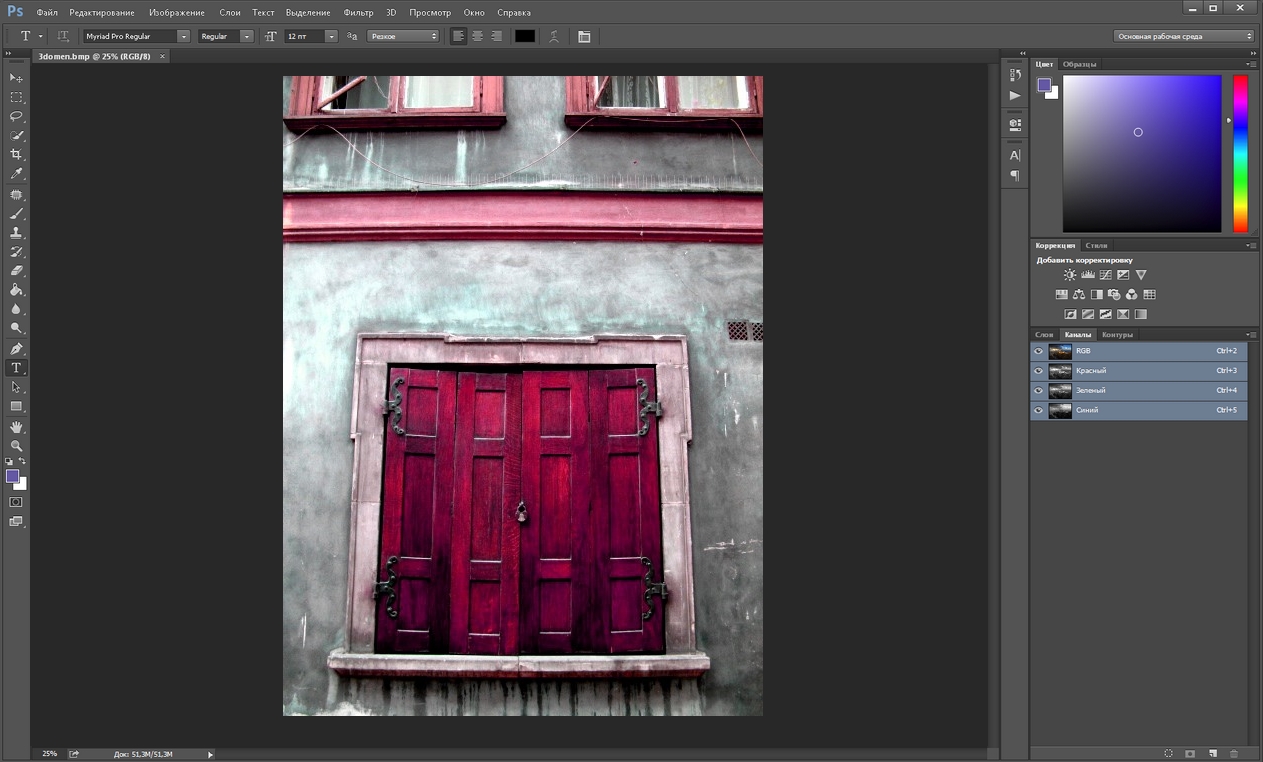Choose the Eraser tool
The width and height of the screenshot is (1263, 762).
16,271
